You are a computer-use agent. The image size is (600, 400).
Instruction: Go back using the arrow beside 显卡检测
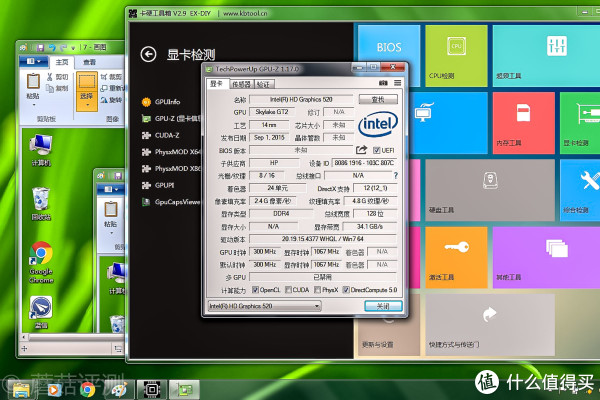pyautogui.click(x=148, y=54)
